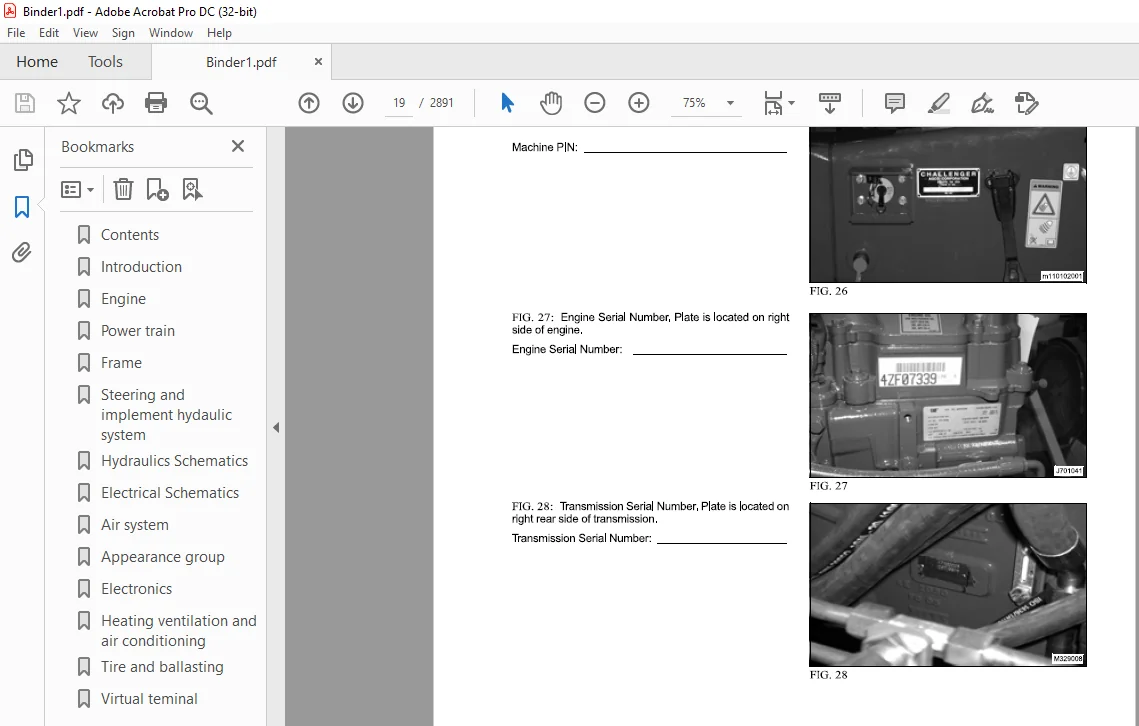Select the Binder1.pdf document tab
The width and height of the screenshot is (1139, 726).
pyautogui.click(x=241, y=62)
